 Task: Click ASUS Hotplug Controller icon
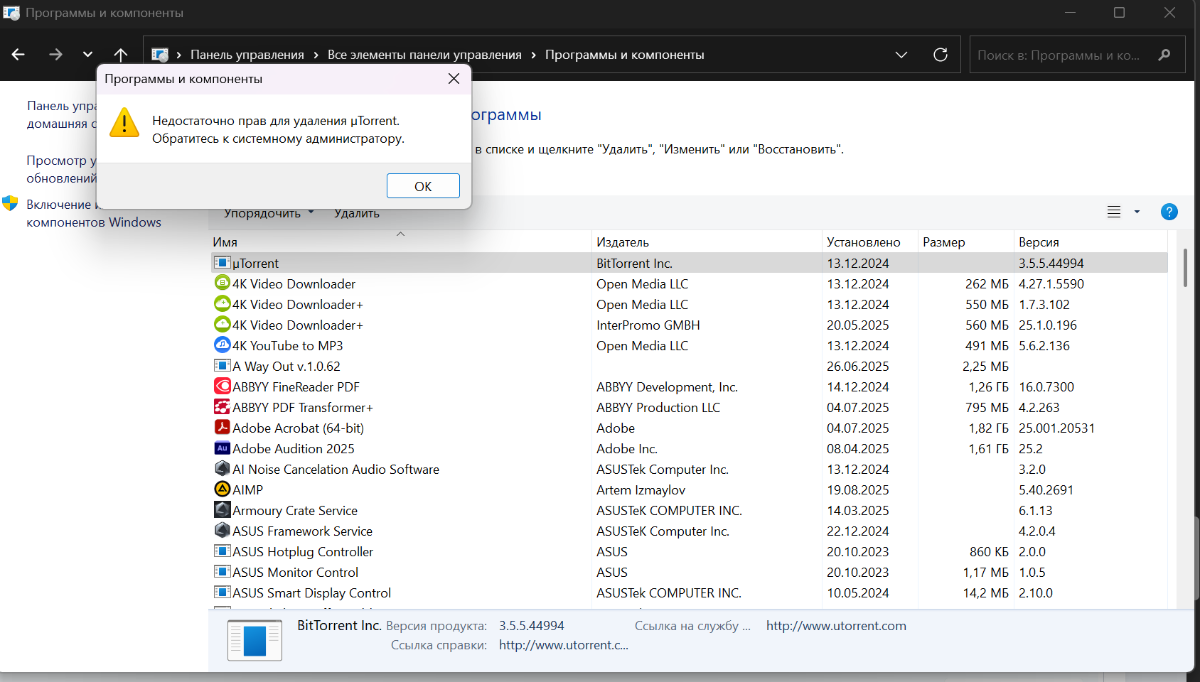click(222, 552)
